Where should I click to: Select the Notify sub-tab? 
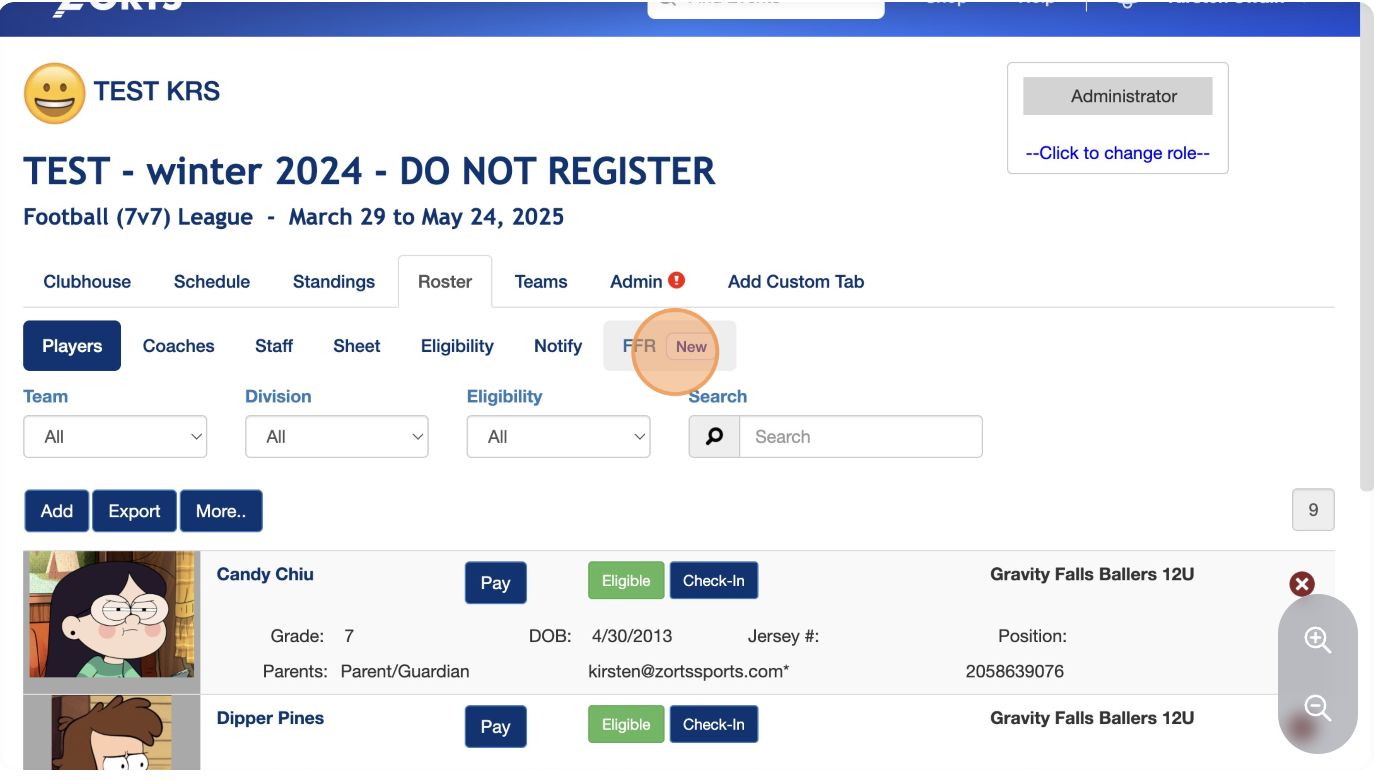[x=558, y=346]
